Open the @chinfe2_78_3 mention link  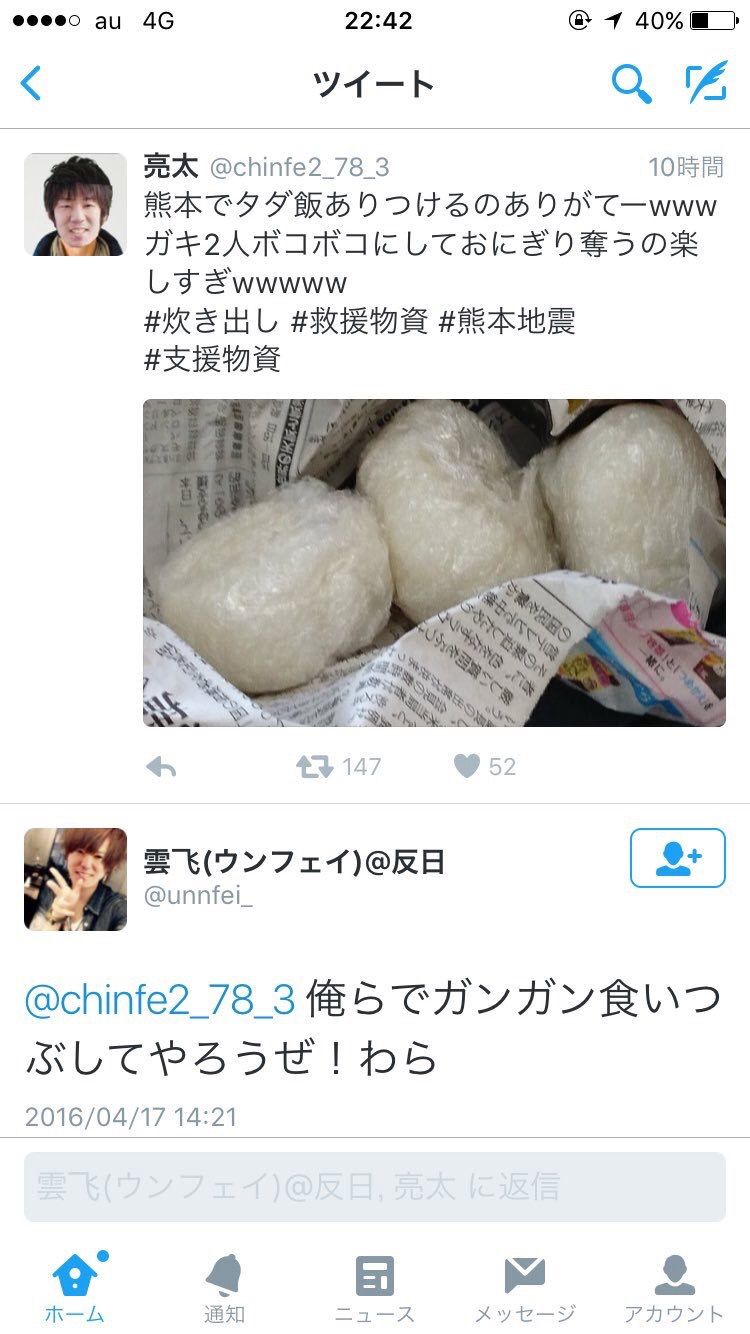pos(160,1001)
